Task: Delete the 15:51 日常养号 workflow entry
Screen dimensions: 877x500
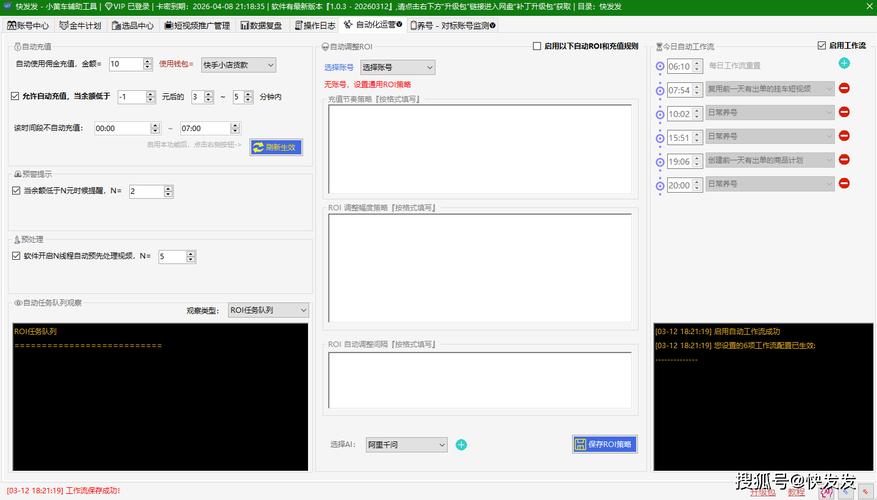Action: pyautogui.click(x=844, y=136)
